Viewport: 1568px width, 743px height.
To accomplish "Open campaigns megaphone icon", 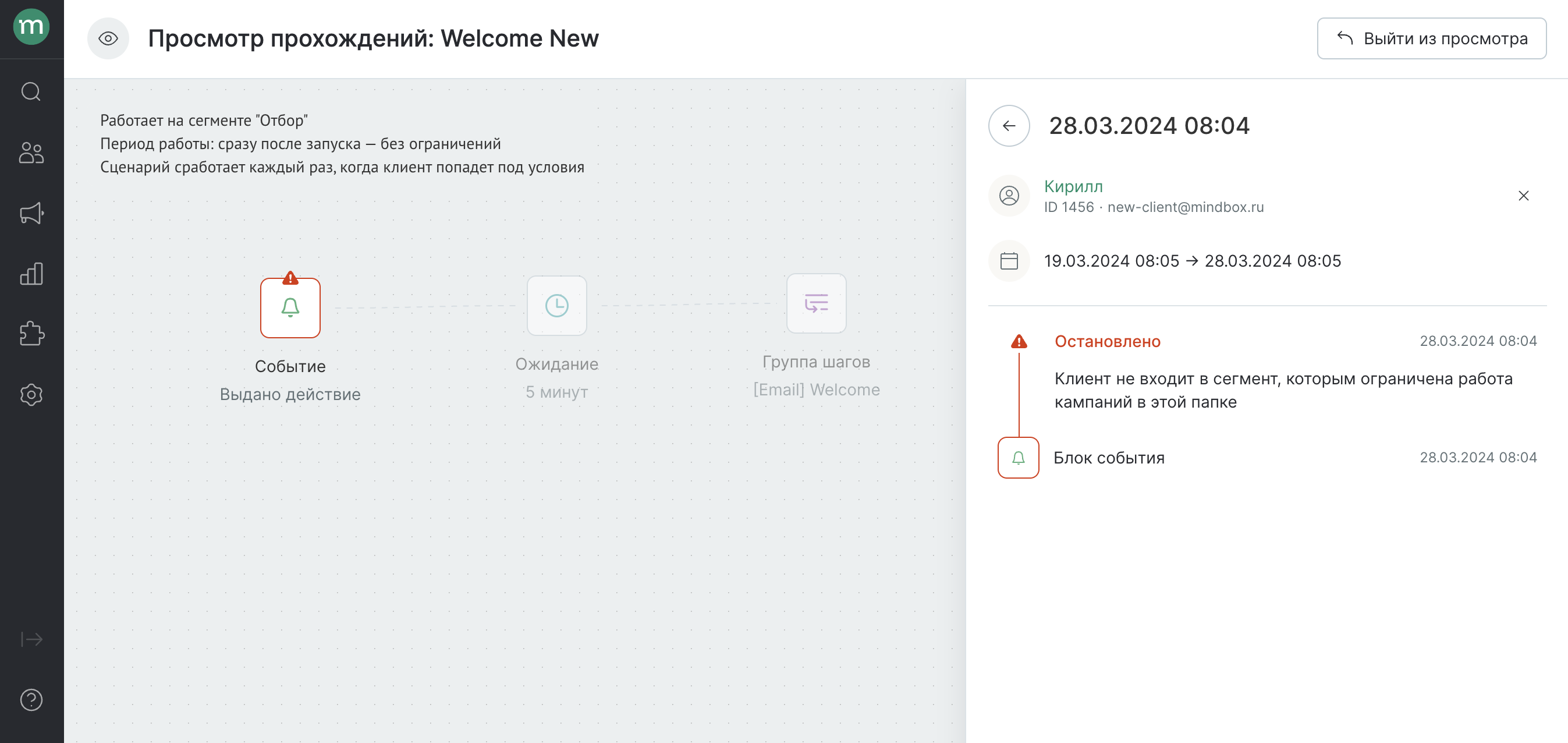I will point(31,213).
